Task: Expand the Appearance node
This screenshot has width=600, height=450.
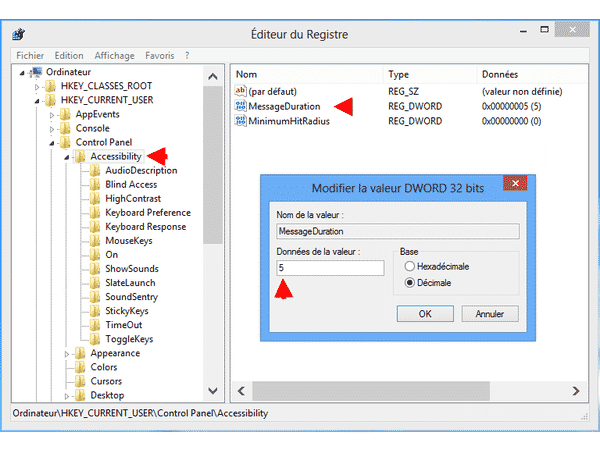Action: 67,354
